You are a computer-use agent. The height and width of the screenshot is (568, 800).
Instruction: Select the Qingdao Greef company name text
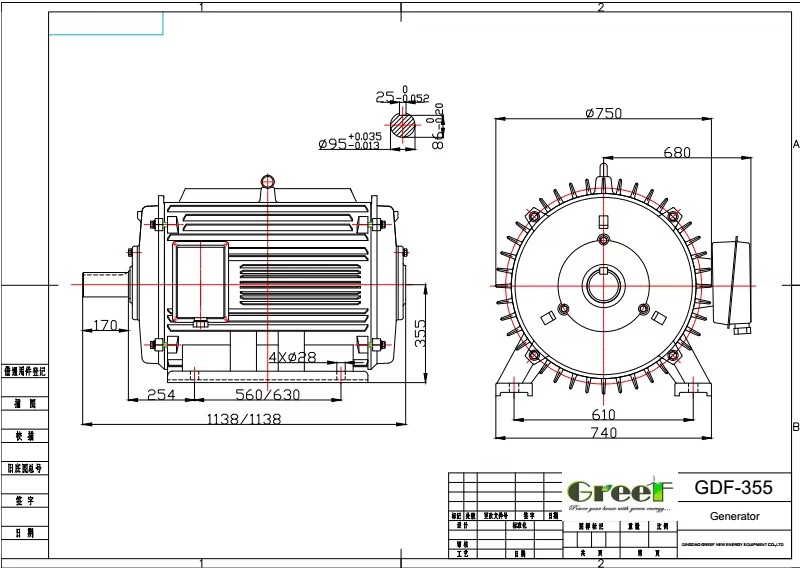[732, 545]
